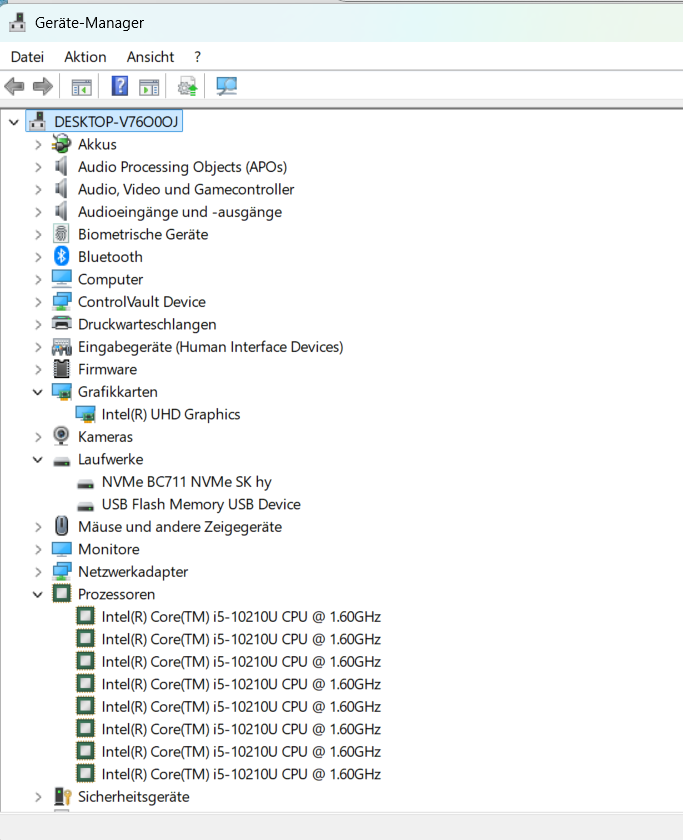Expand Audioeingänge und -ausgänge
Screen dimensions: 683x840
(37, 212)
